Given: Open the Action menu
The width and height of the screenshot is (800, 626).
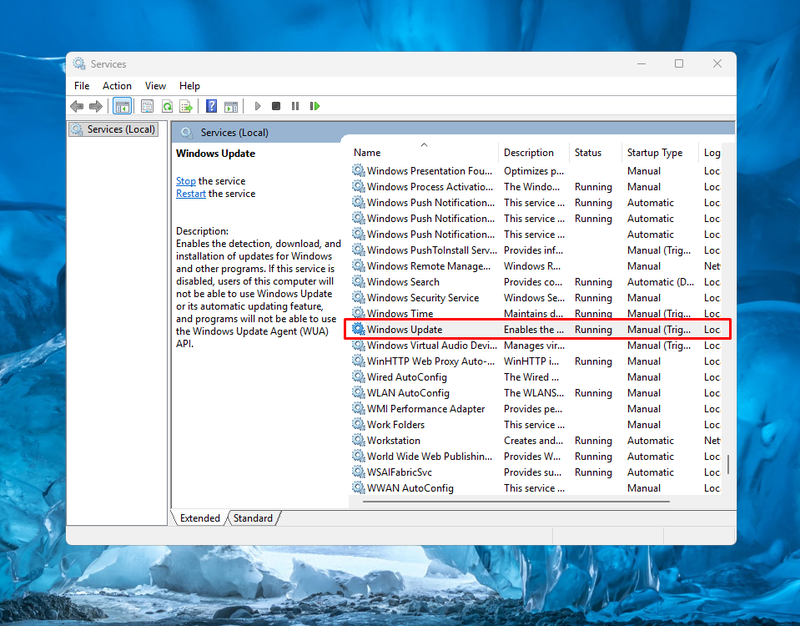Looking at the screenshot, I should [x=117, y=86].
